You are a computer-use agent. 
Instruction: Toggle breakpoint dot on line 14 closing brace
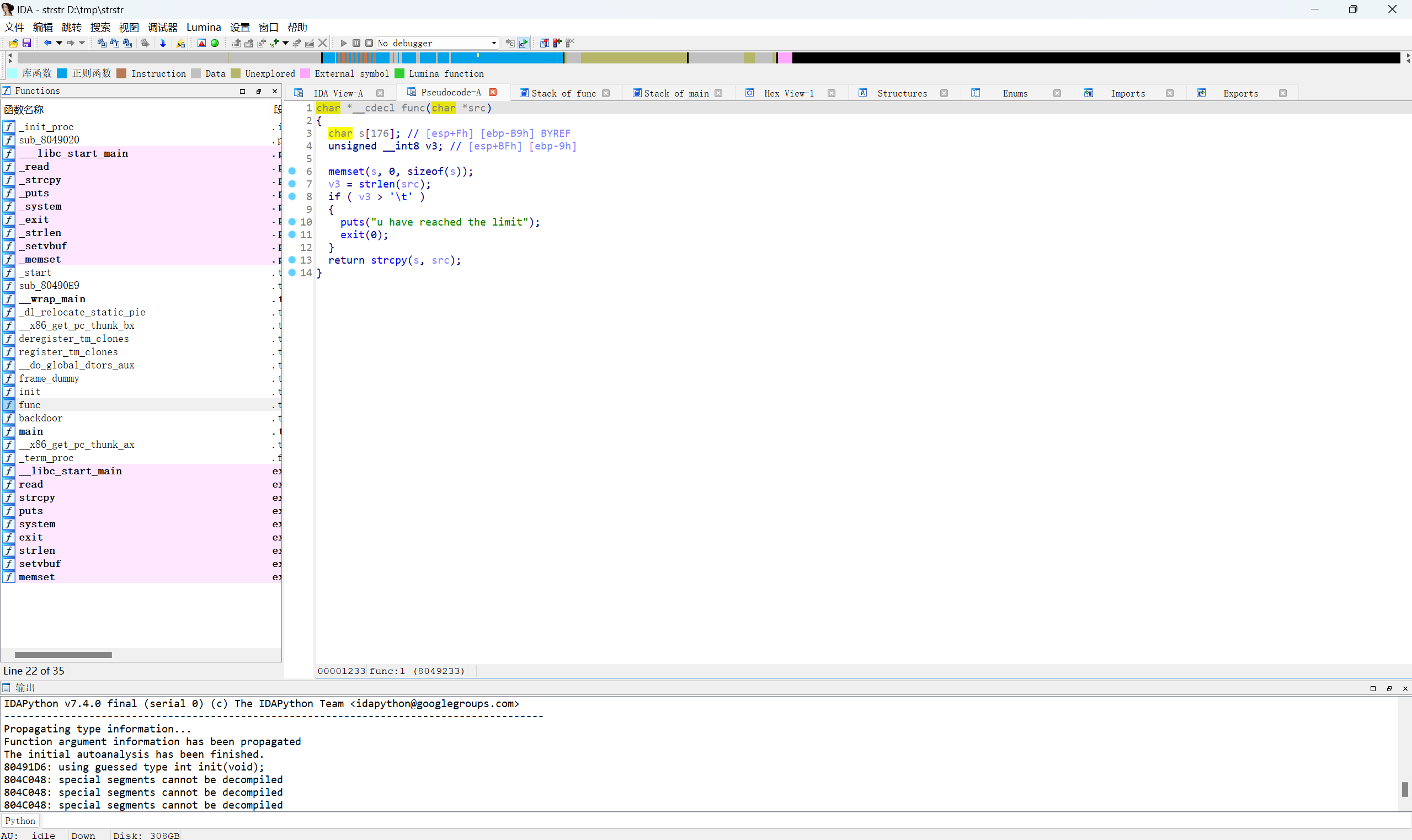292,272
